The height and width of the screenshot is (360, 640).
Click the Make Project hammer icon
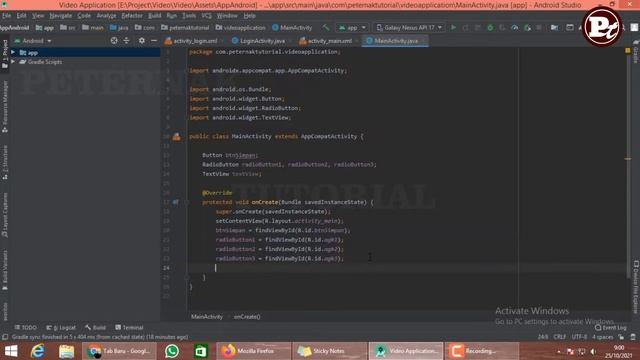point(325,27)
